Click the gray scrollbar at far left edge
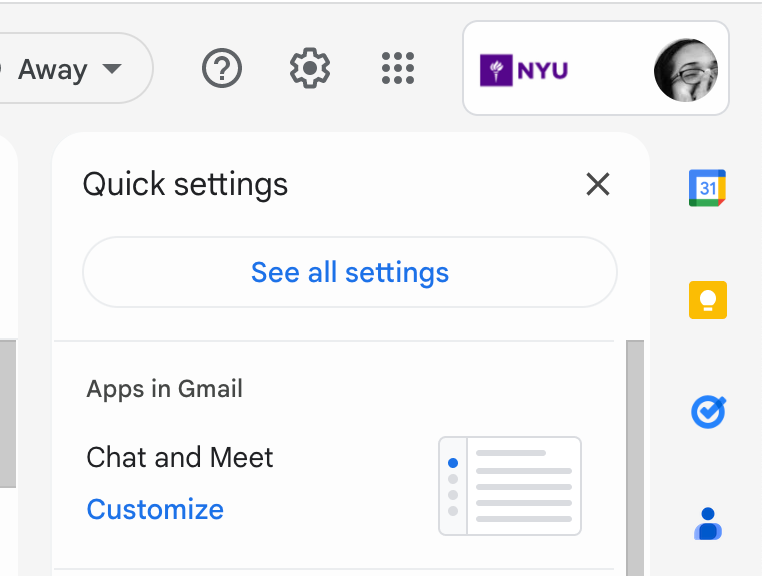Screen dimensions: 762x576 coord(7,412)
